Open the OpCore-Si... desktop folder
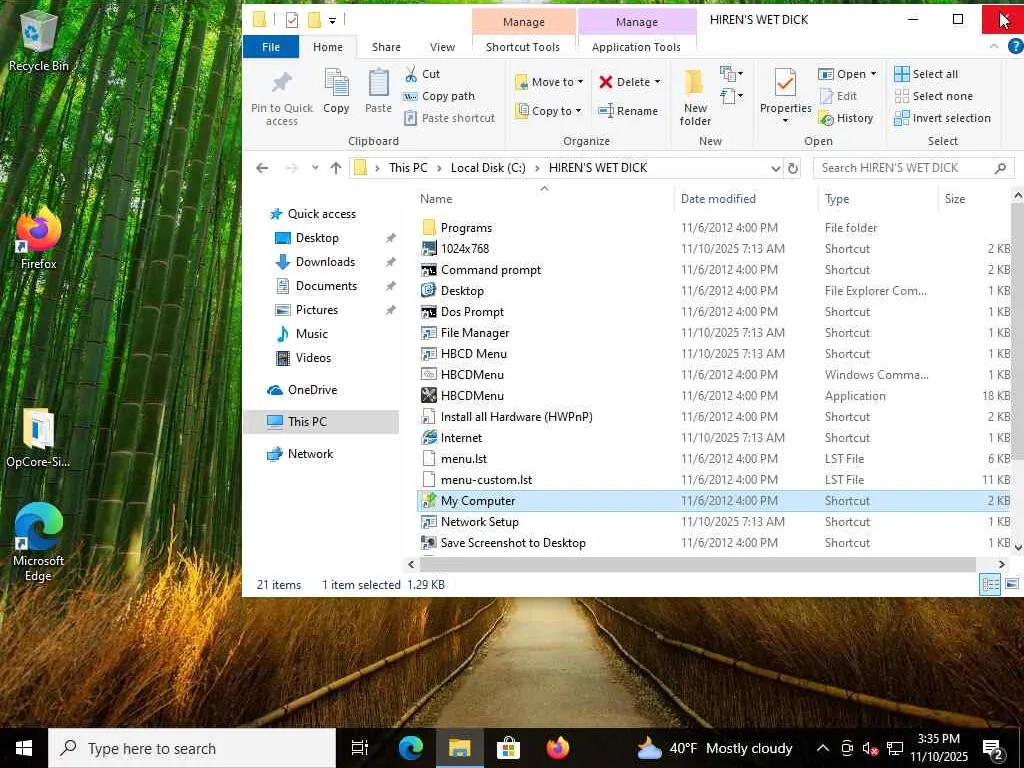Viewport: 1024px width, 768px height. tap(38, 438)
